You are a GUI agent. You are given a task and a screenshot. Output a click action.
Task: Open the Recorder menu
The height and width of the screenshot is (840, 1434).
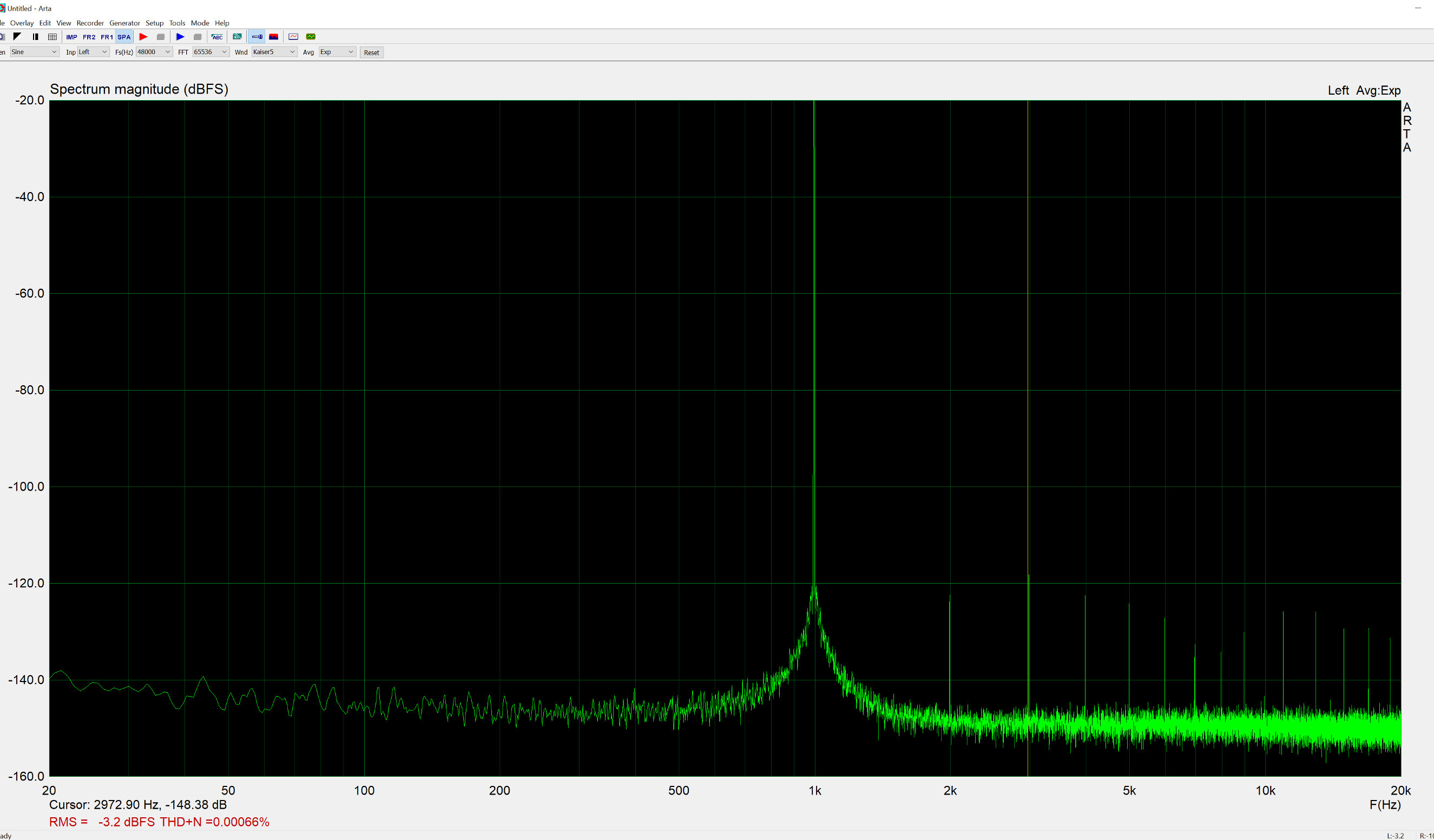point(90,23)
